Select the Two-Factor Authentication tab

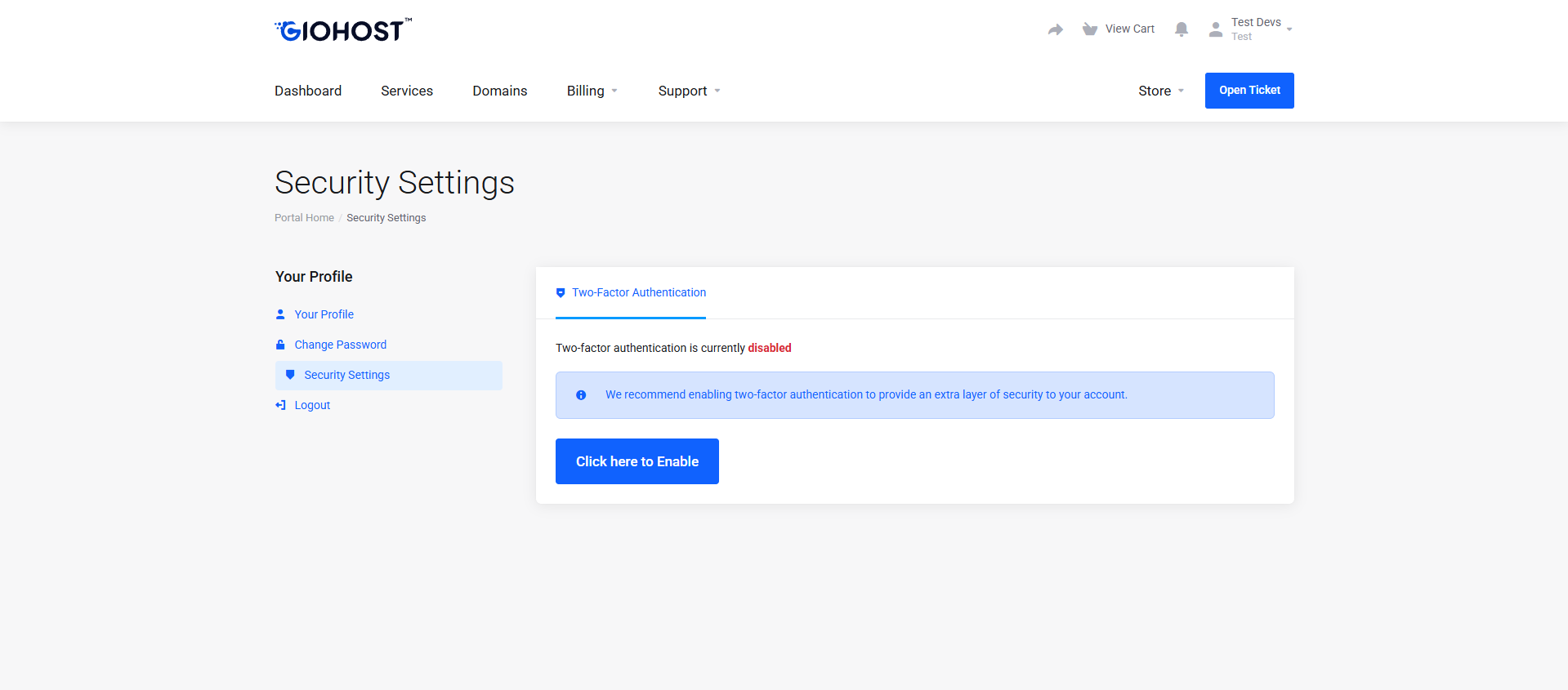coord(631,292)
